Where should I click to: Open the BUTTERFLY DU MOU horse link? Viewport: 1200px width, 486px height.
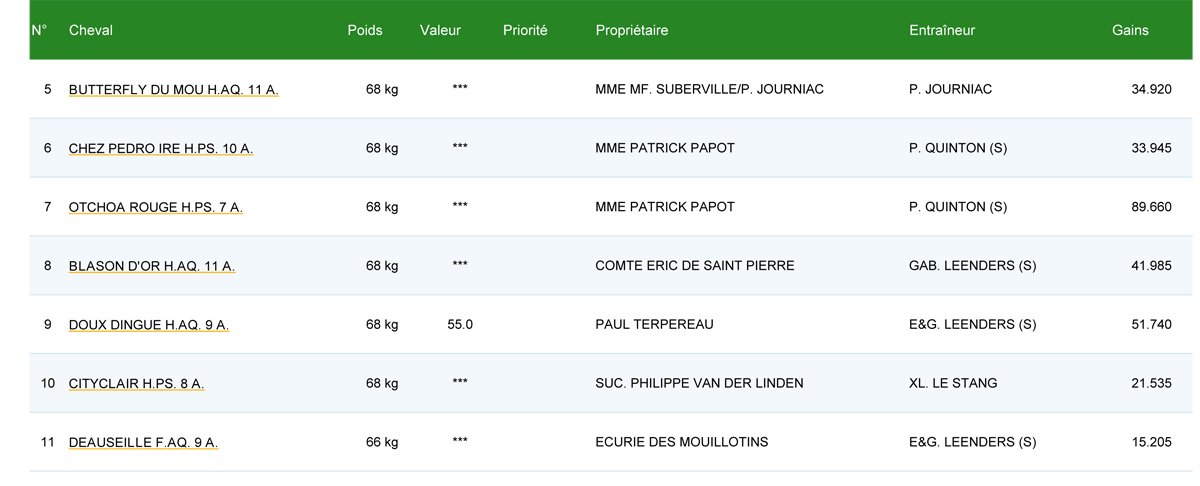coord(173,90)
